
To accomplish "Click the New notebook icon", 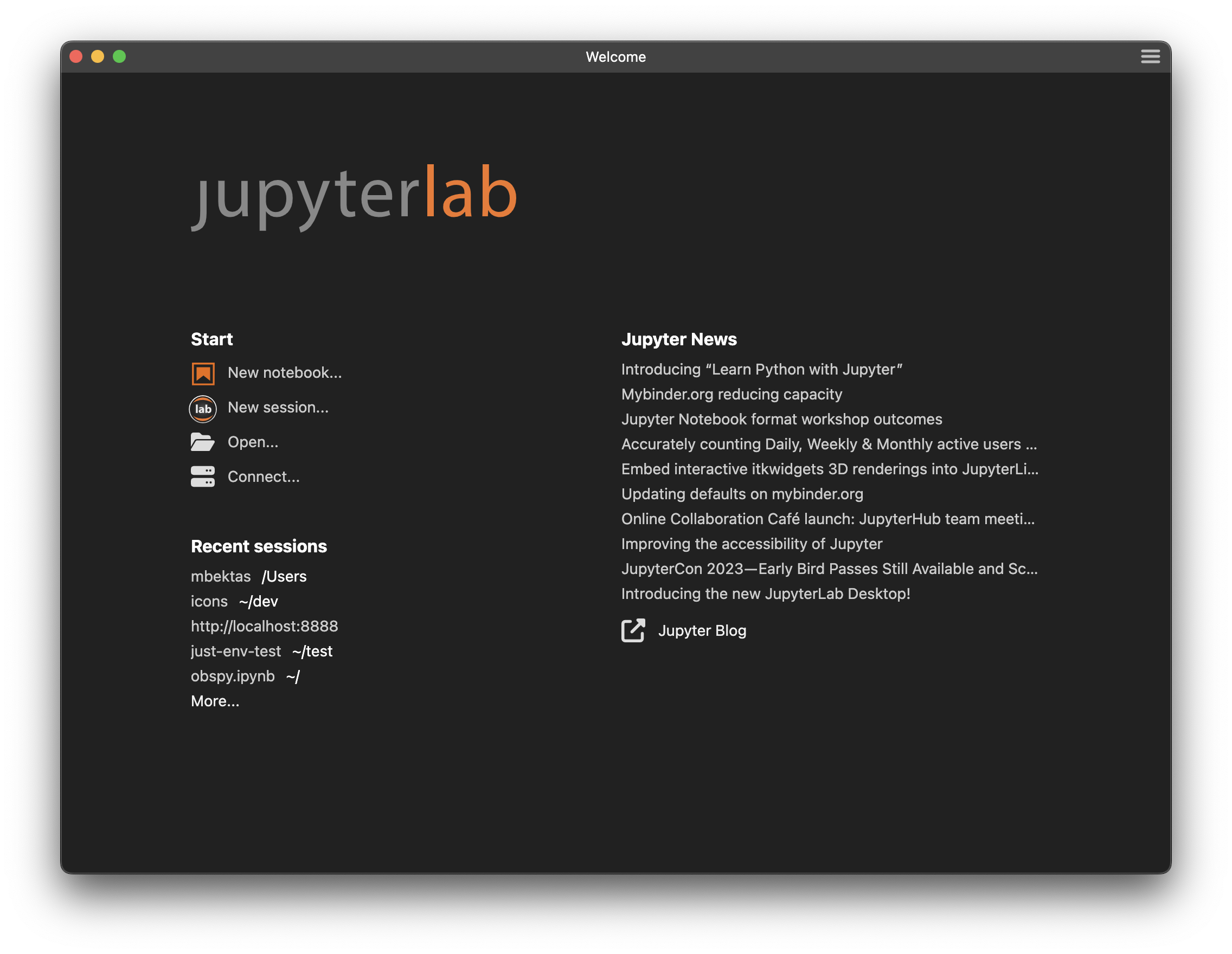I will point(202,373).
